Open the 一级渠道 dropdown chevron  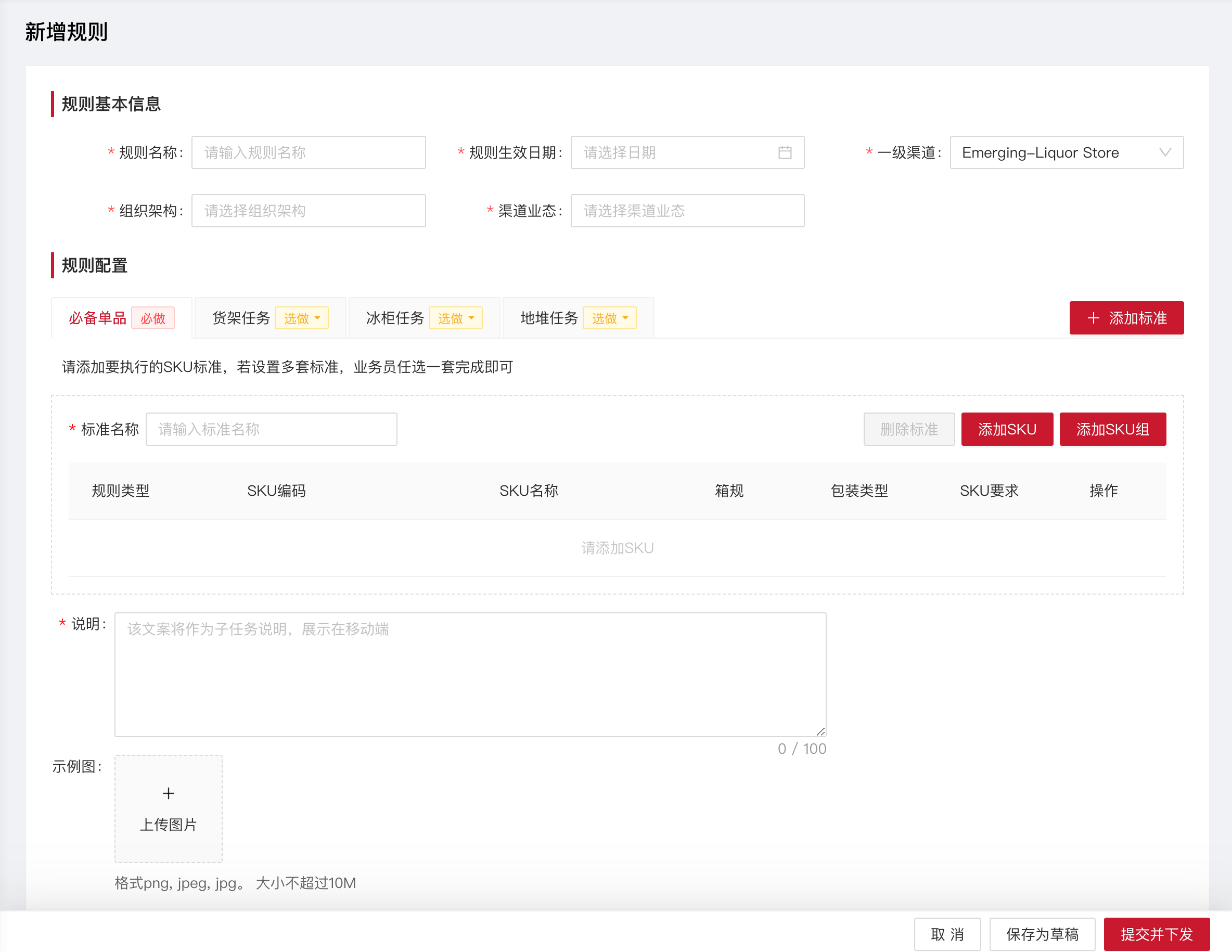click(x=1165, y=152)
